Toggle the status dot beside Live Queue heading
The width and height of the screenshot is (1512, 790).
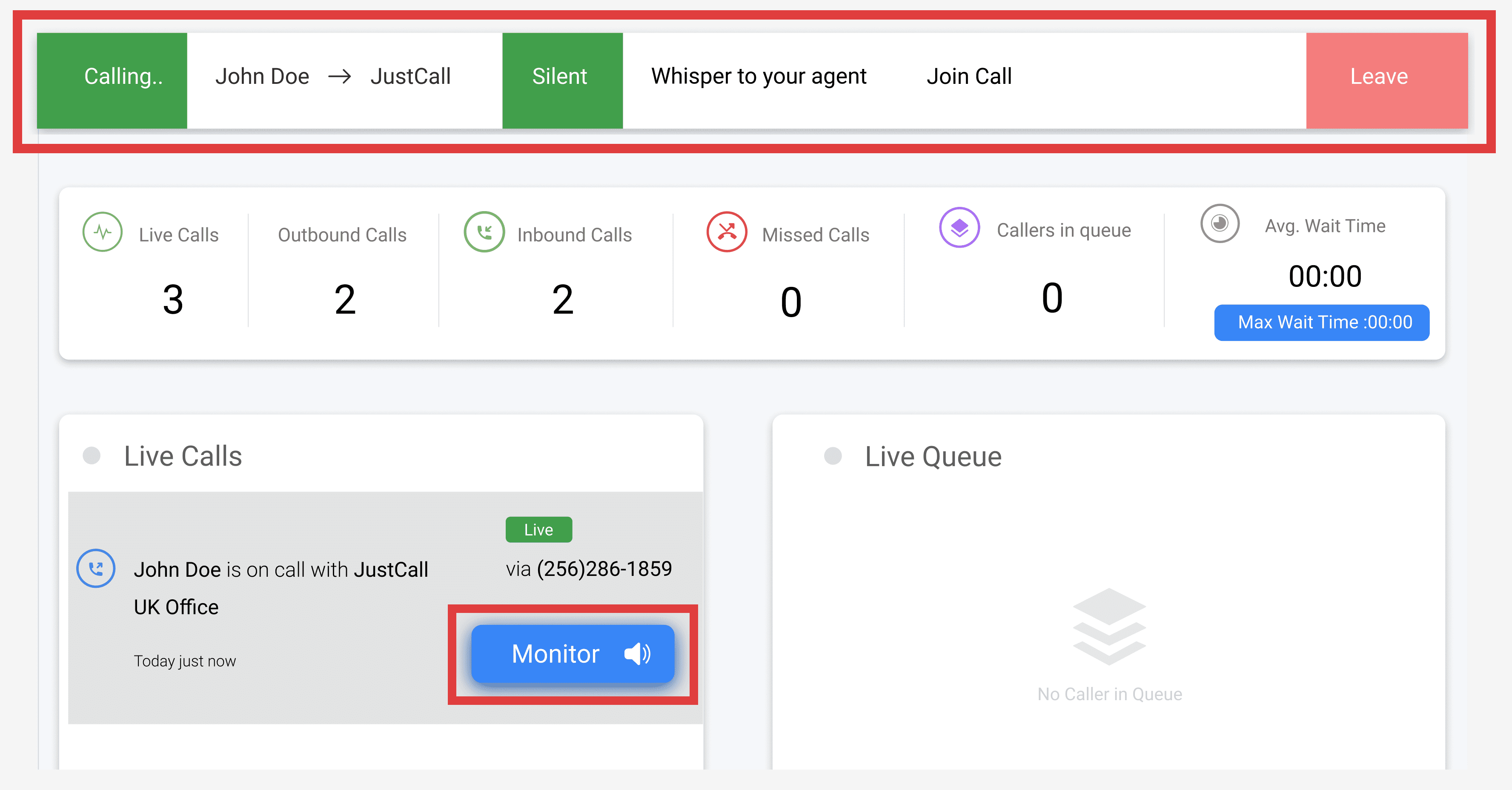click(833, 455)
